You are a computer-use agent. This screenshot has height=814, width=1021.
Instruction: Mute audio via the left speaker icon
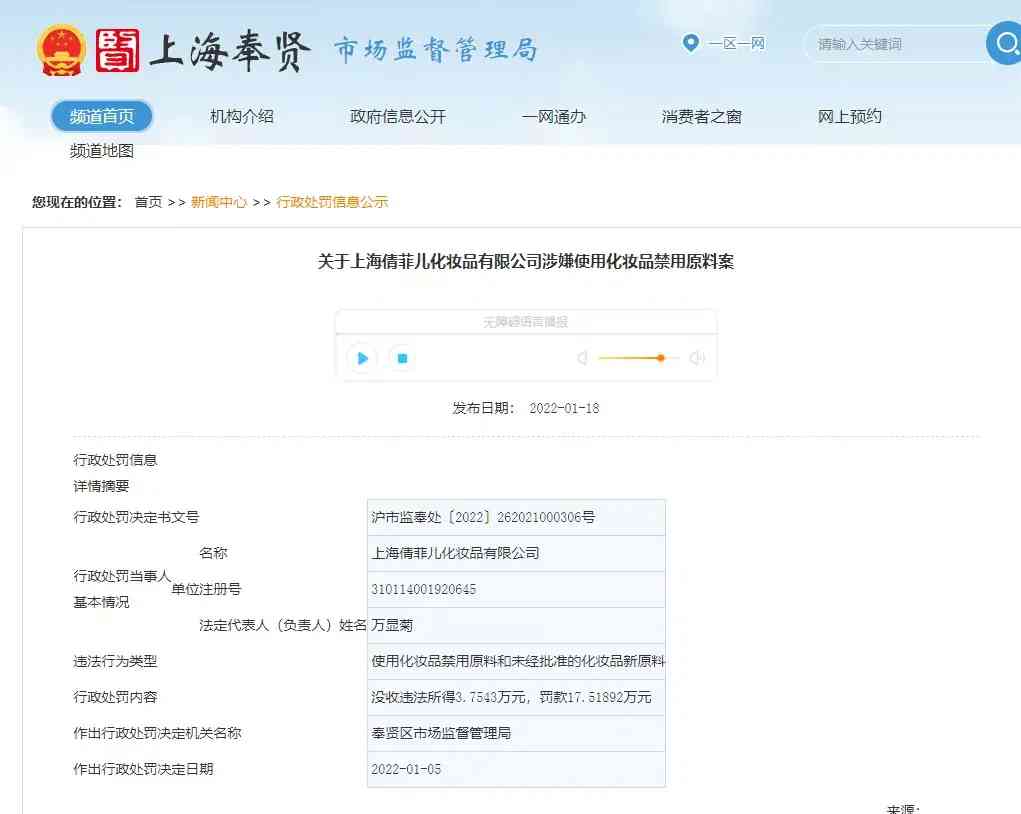(x=583, y=358)
